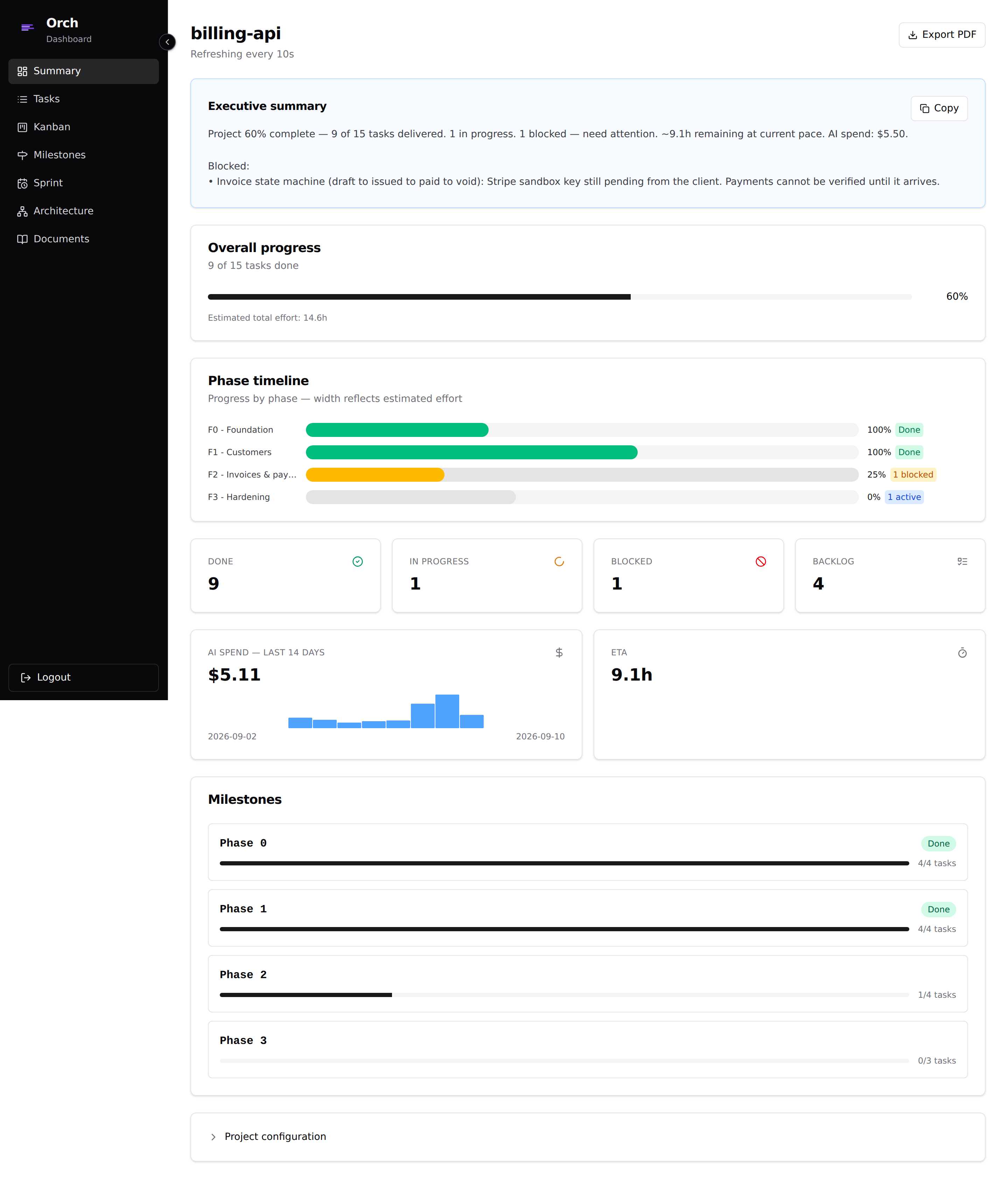Click the Logout button
The image size is (1008, 1184).
pyautogui.click(x=83, y=678)
